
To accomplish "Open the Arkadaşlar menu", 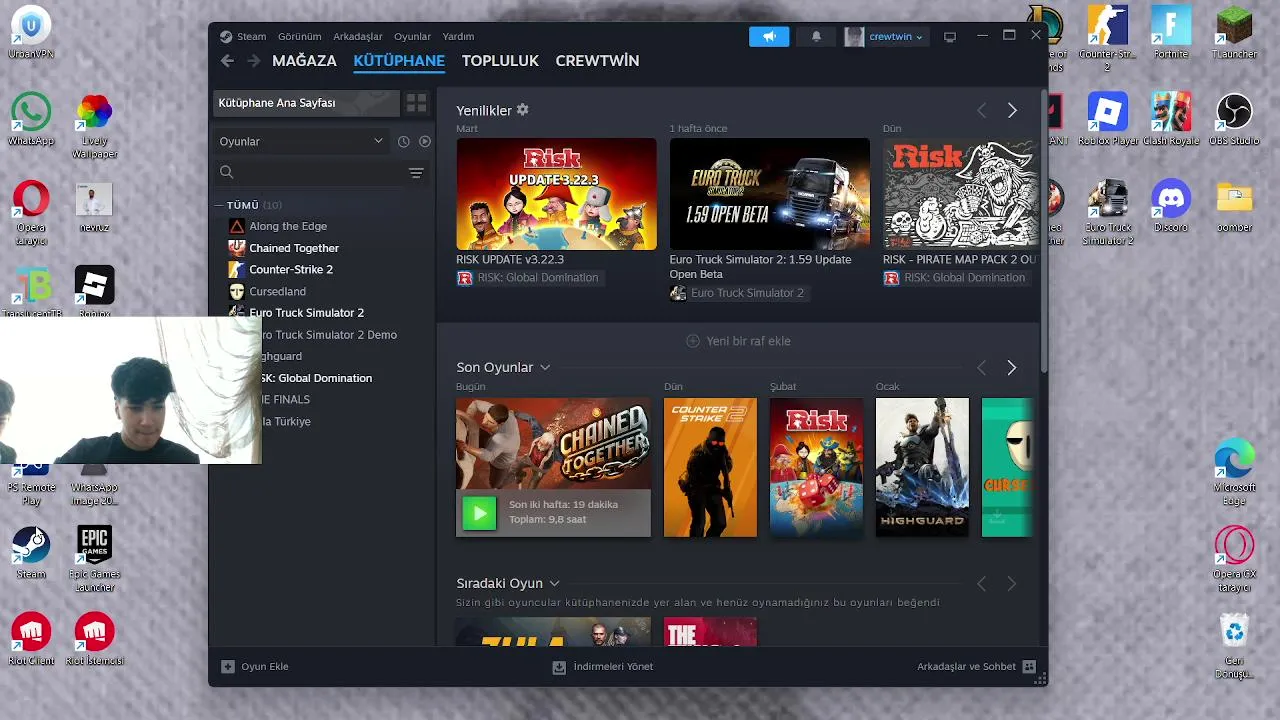I will point(358,37).
